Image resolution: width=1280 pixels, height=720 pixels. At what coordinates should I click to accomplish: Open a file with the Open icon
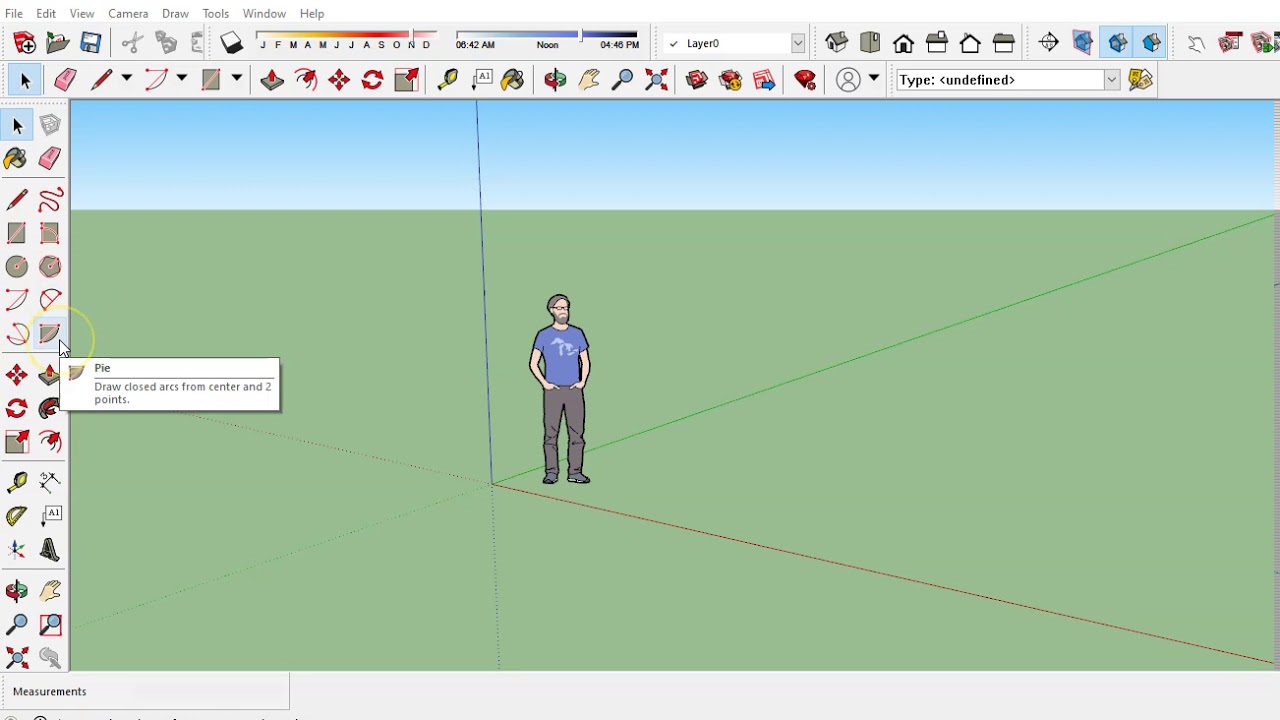click(x=58, y=43)
